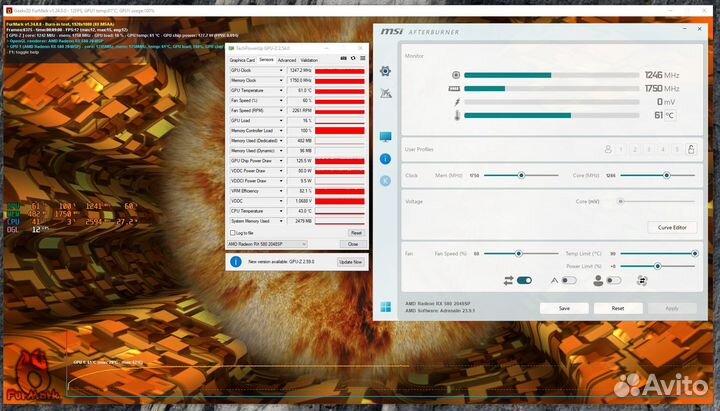Click the core clock icon in Afterburner Monitor
This screenshot has height=411, width=720.
tap(456, 75)
